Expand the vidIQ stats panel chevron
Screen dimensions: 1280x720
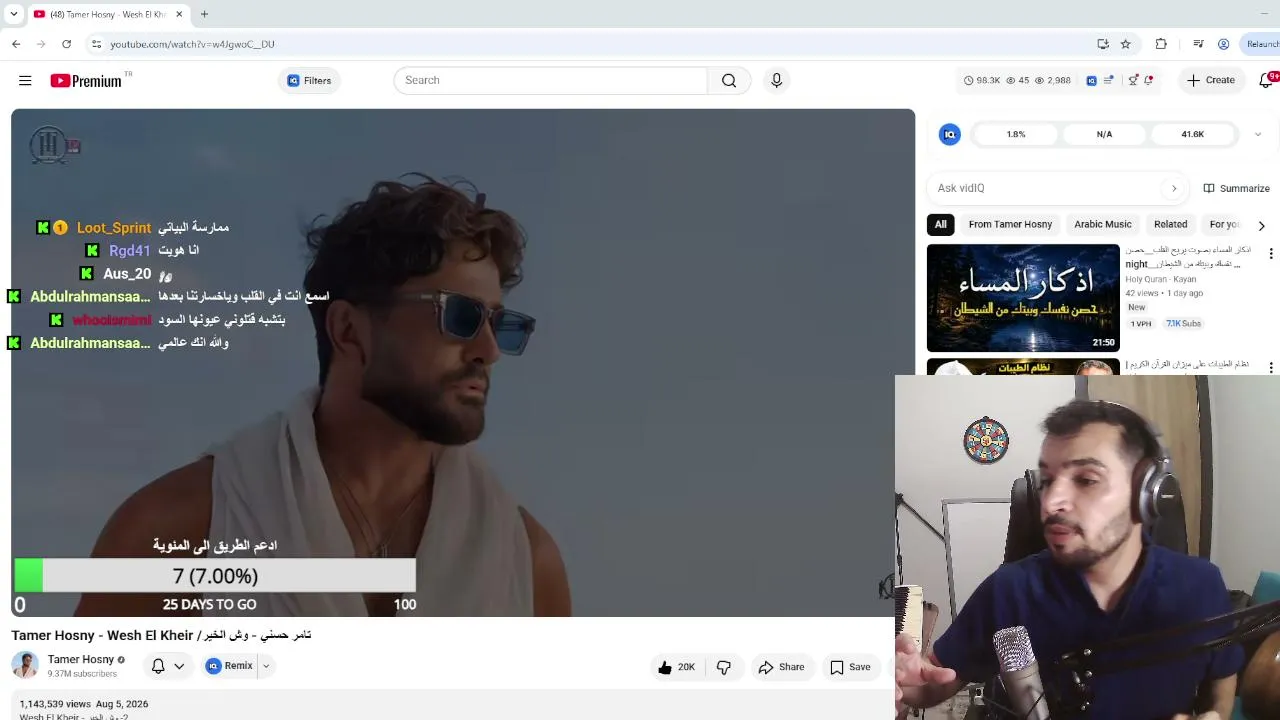tap(1258, 134)
